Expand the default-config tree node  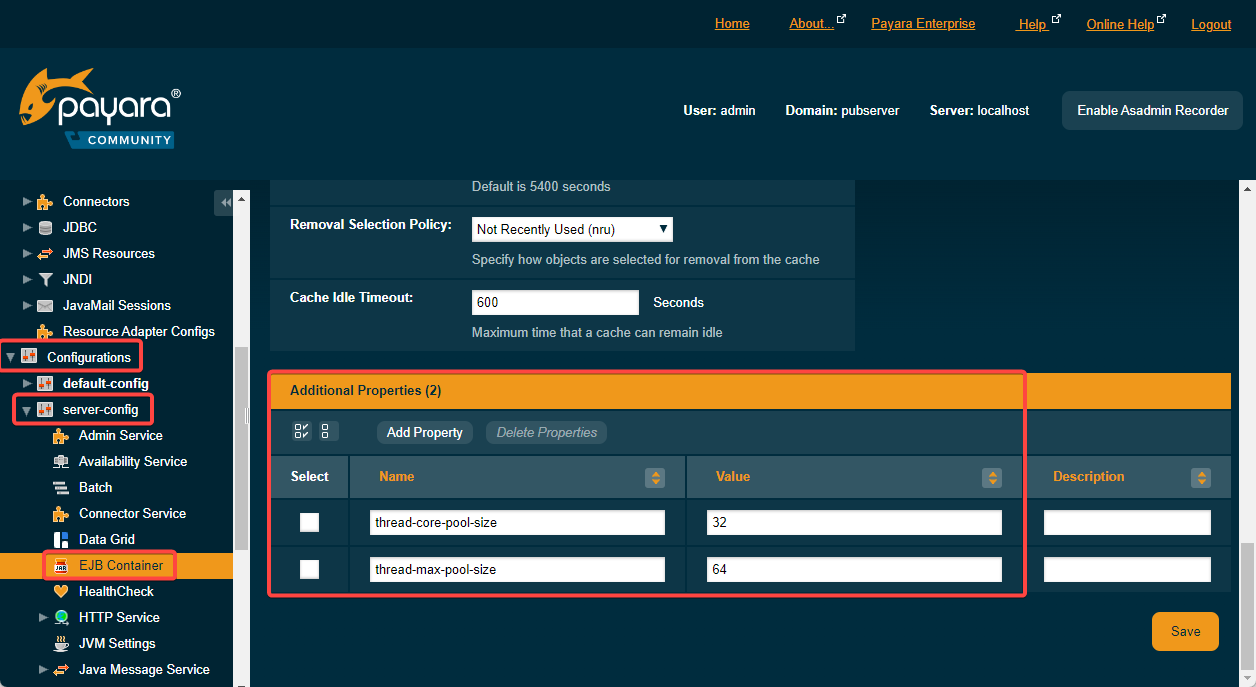point(27,383)
